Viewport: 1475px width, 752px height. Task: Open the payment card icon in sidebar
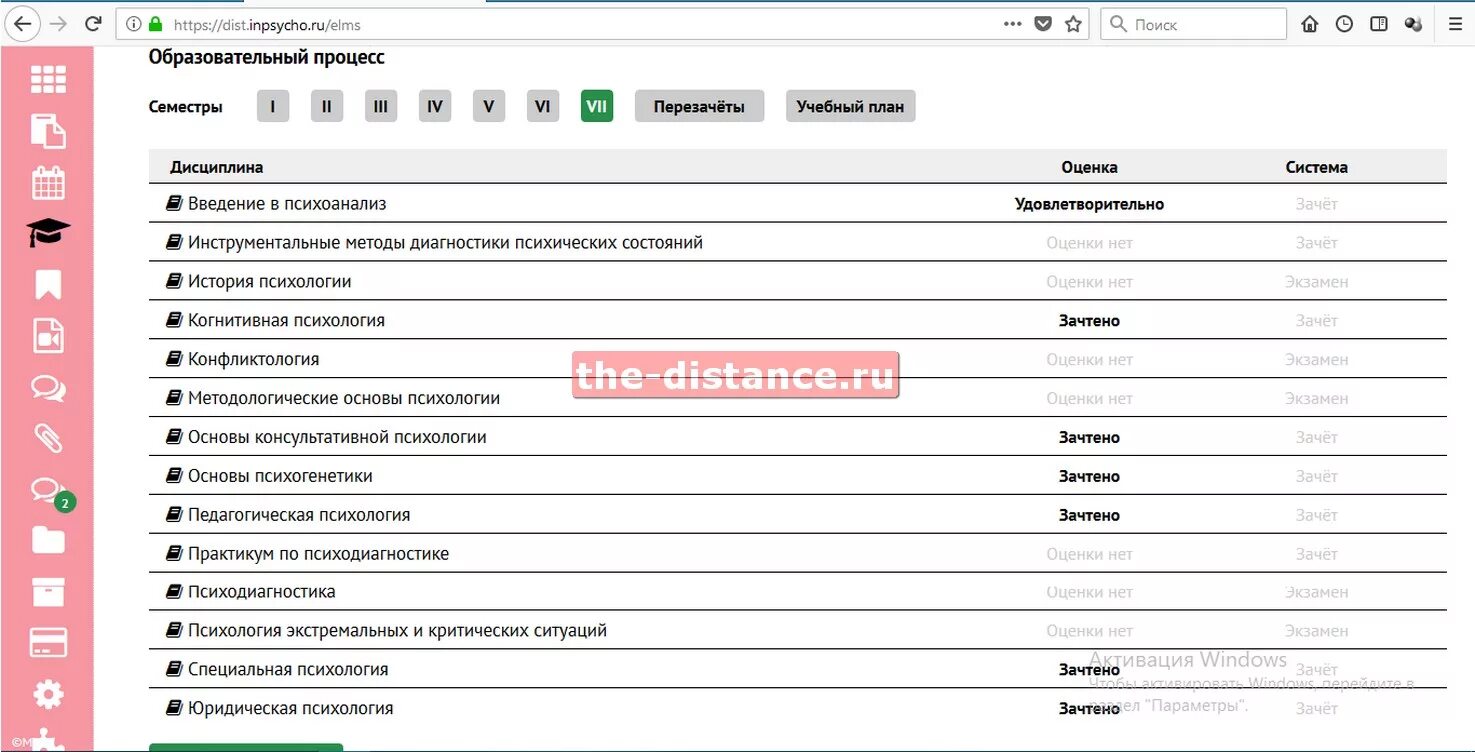48,643
